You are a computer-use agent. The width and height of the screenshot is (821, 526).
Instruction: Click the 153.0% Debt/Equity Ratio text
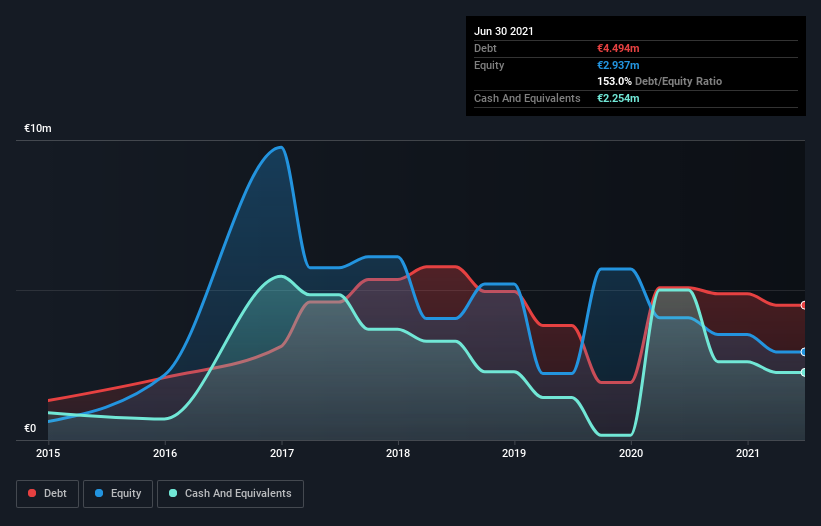click(660, 81)
